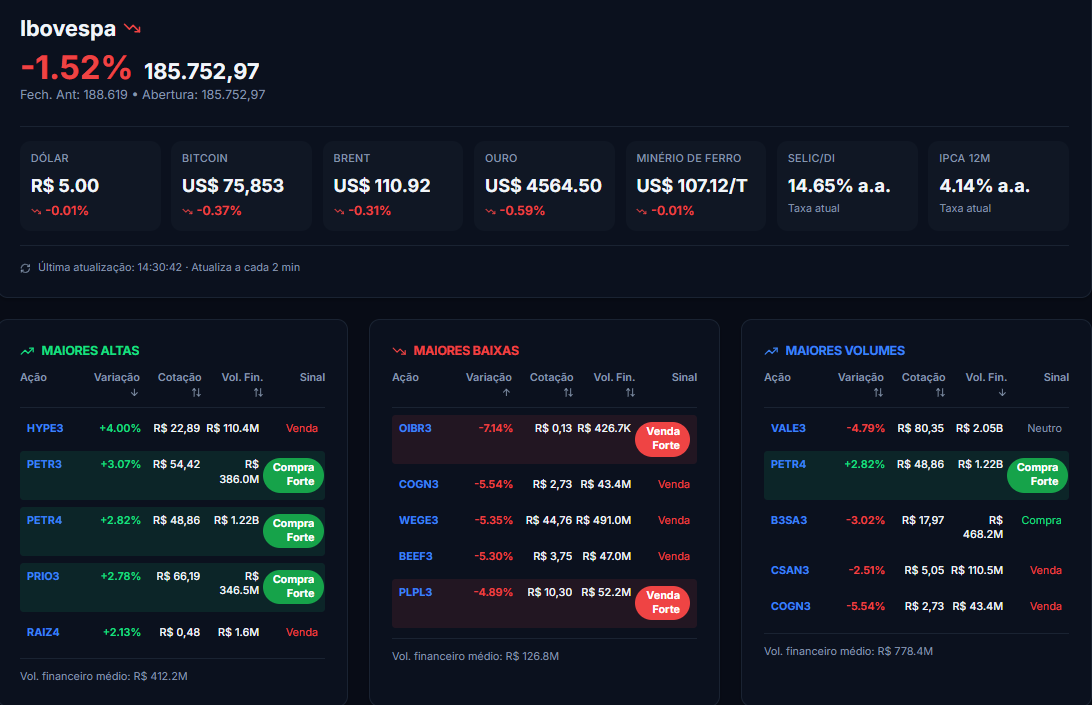Click VALE3 volume R$ 2.05B
The width and height of the screenshot is (1092, 705).
click(980, 428)
